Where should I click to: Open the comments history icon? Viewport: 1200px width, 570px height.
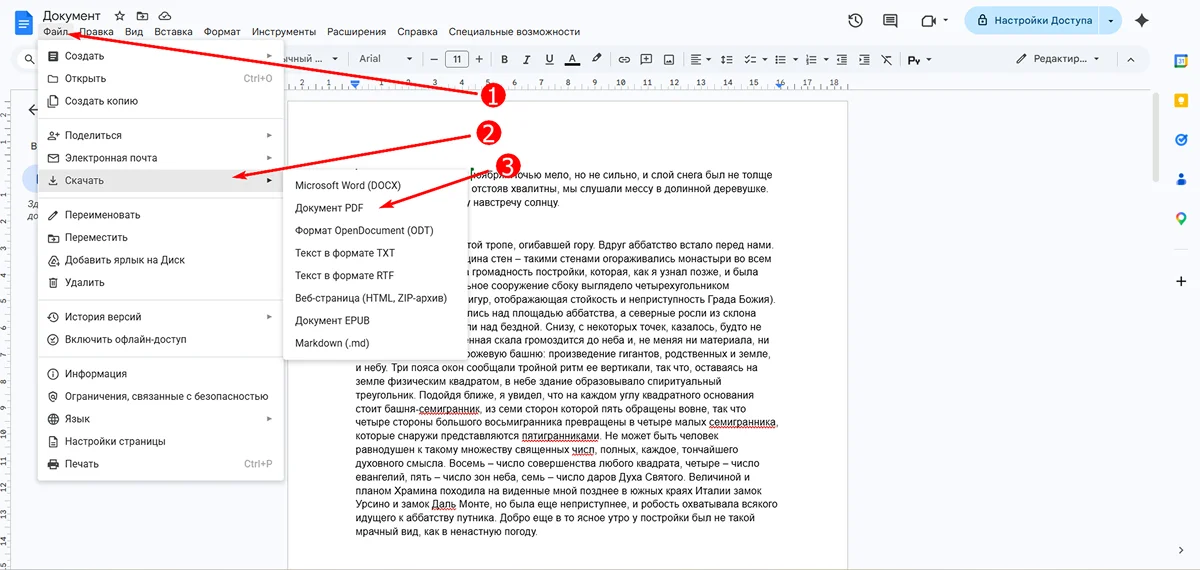click(x=890, y=20)
